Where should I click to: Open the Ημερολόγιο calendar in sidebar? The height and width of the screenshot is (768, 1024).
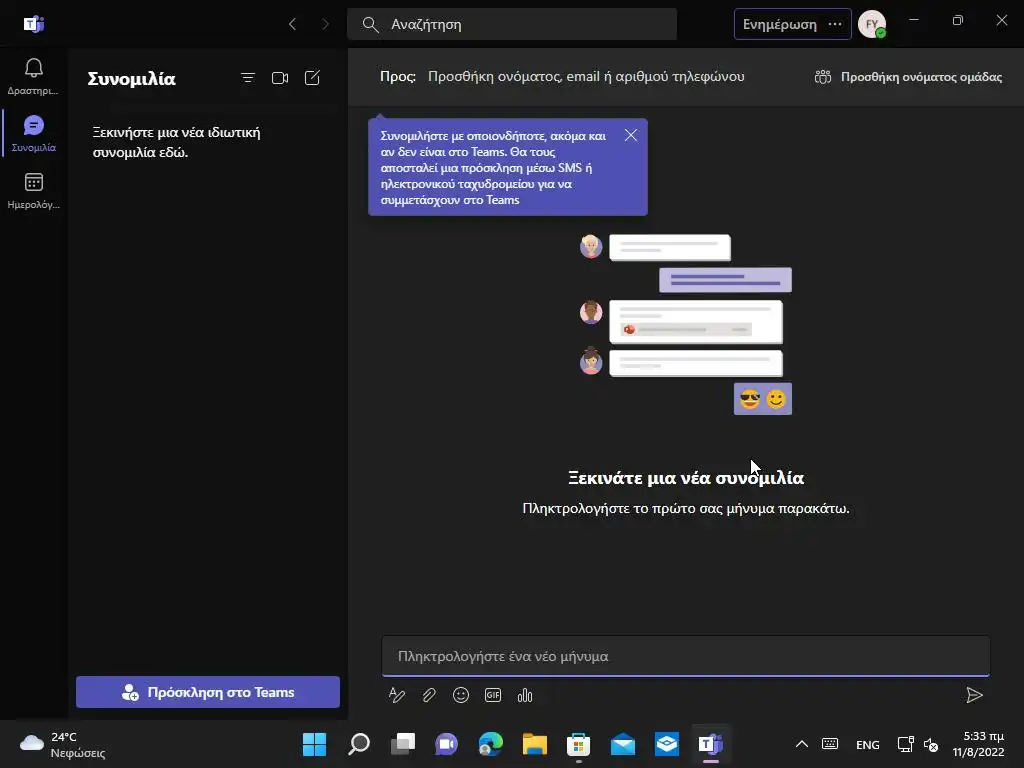(33, 191)
